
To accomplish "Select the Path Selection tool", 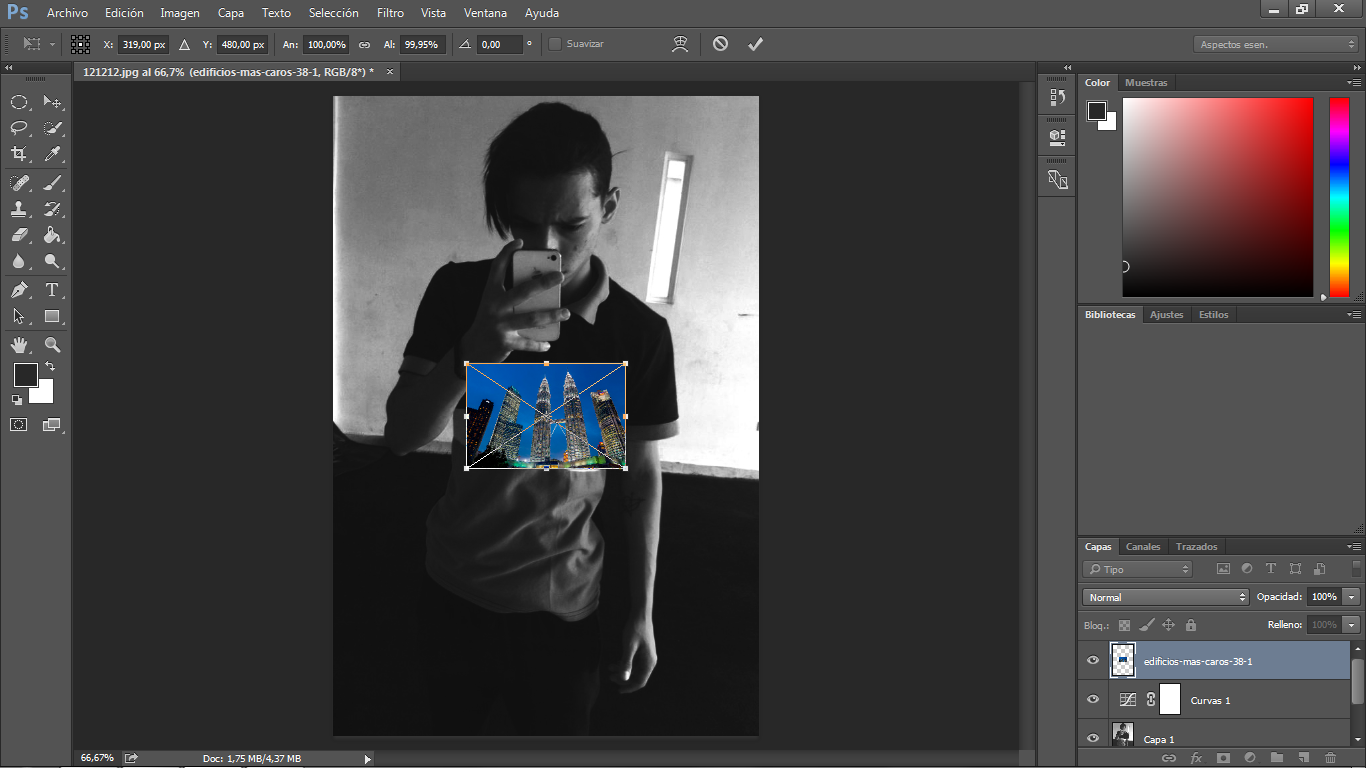I will coord(19,316).
